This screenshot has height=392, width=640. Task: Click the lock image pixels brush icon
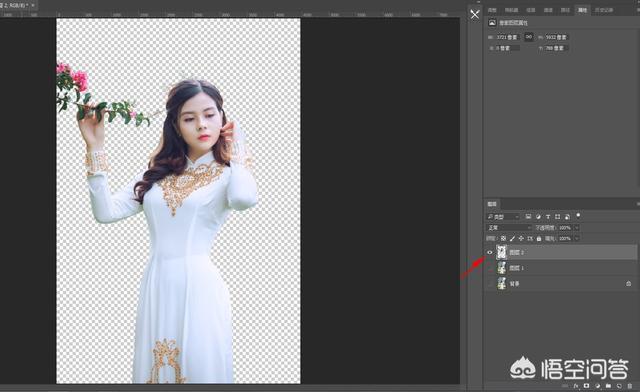coord(512,238)
